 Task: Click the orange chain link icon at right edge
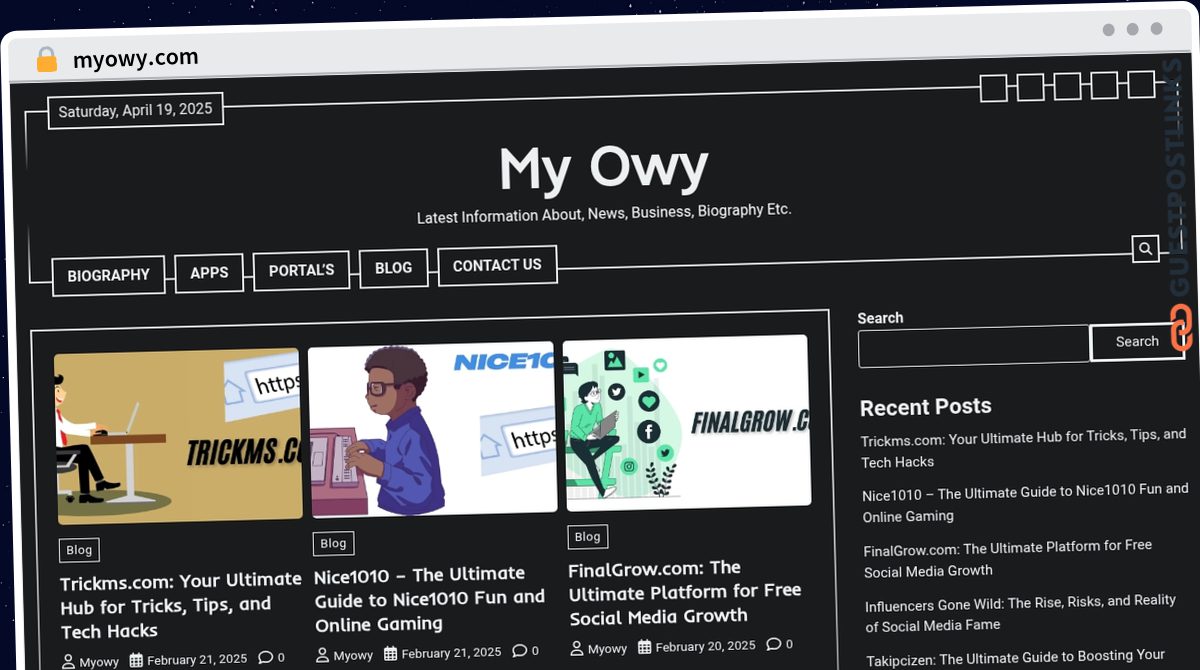(1181, 328)
